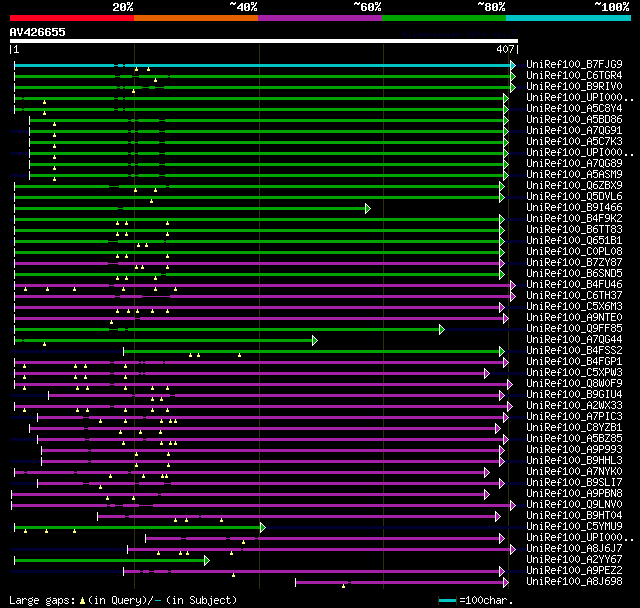Viewport: 640px width, 608px height.
Task: Select the UniRef100_Q6ZBX9 label
Action: point(574,186)
